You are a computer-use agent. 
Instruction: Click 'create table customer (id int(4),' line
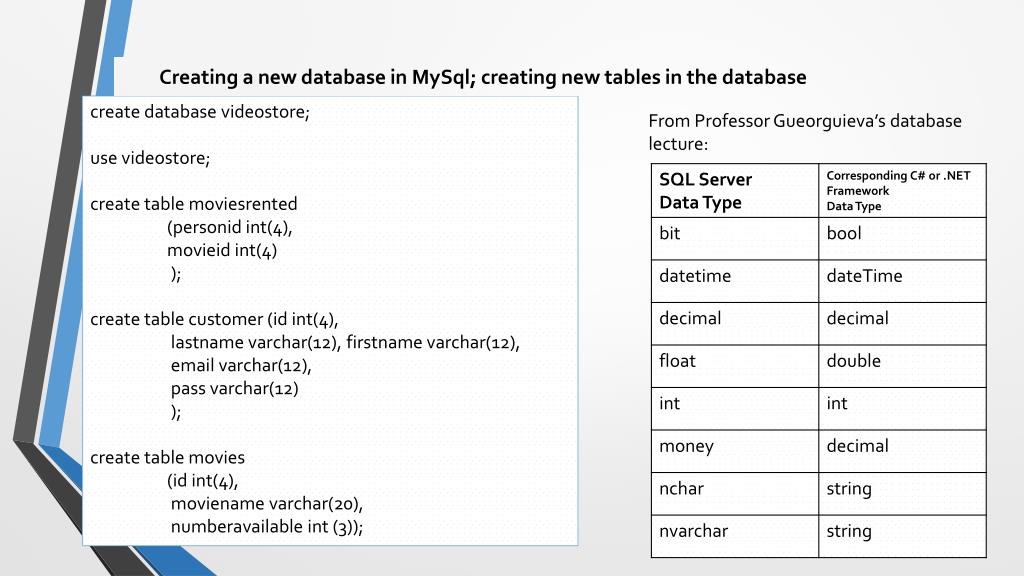click(214, 319)
